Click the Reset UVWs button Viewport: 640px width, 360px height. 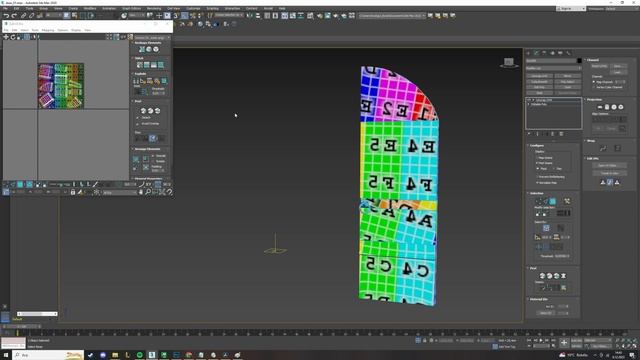point(599,66)
